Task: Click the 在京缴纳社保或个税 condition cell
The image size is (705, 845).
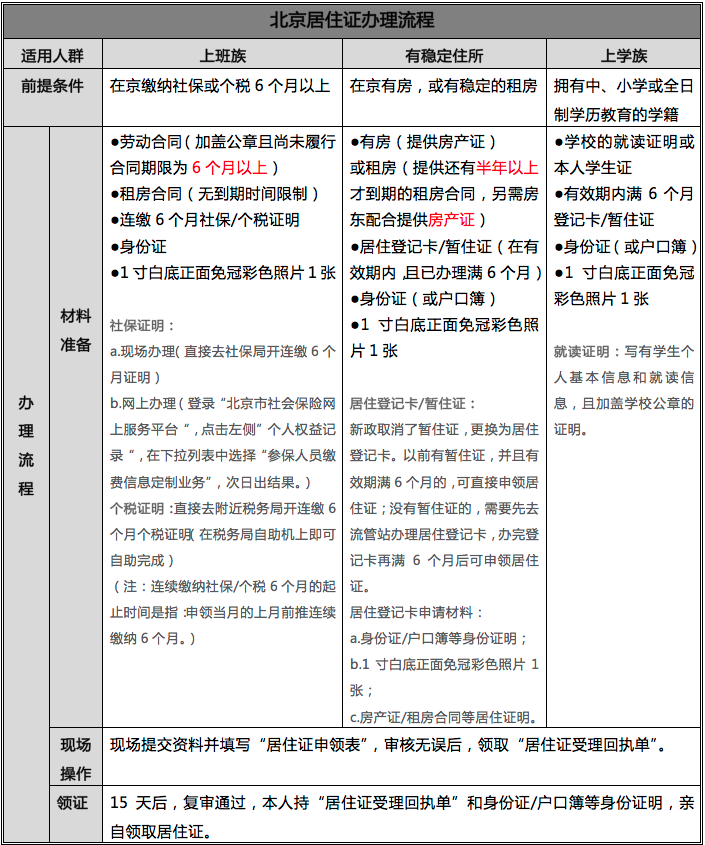Action: pos(221,86)
